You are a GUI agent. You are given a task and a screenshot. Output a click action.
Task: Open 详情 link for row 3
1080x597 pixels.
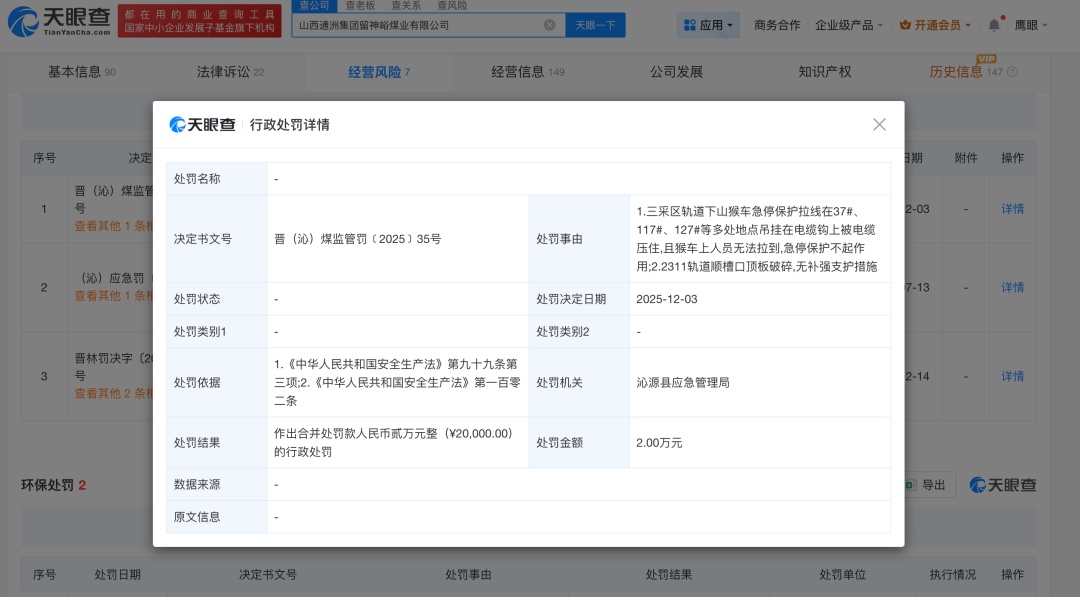(1012, 376)
